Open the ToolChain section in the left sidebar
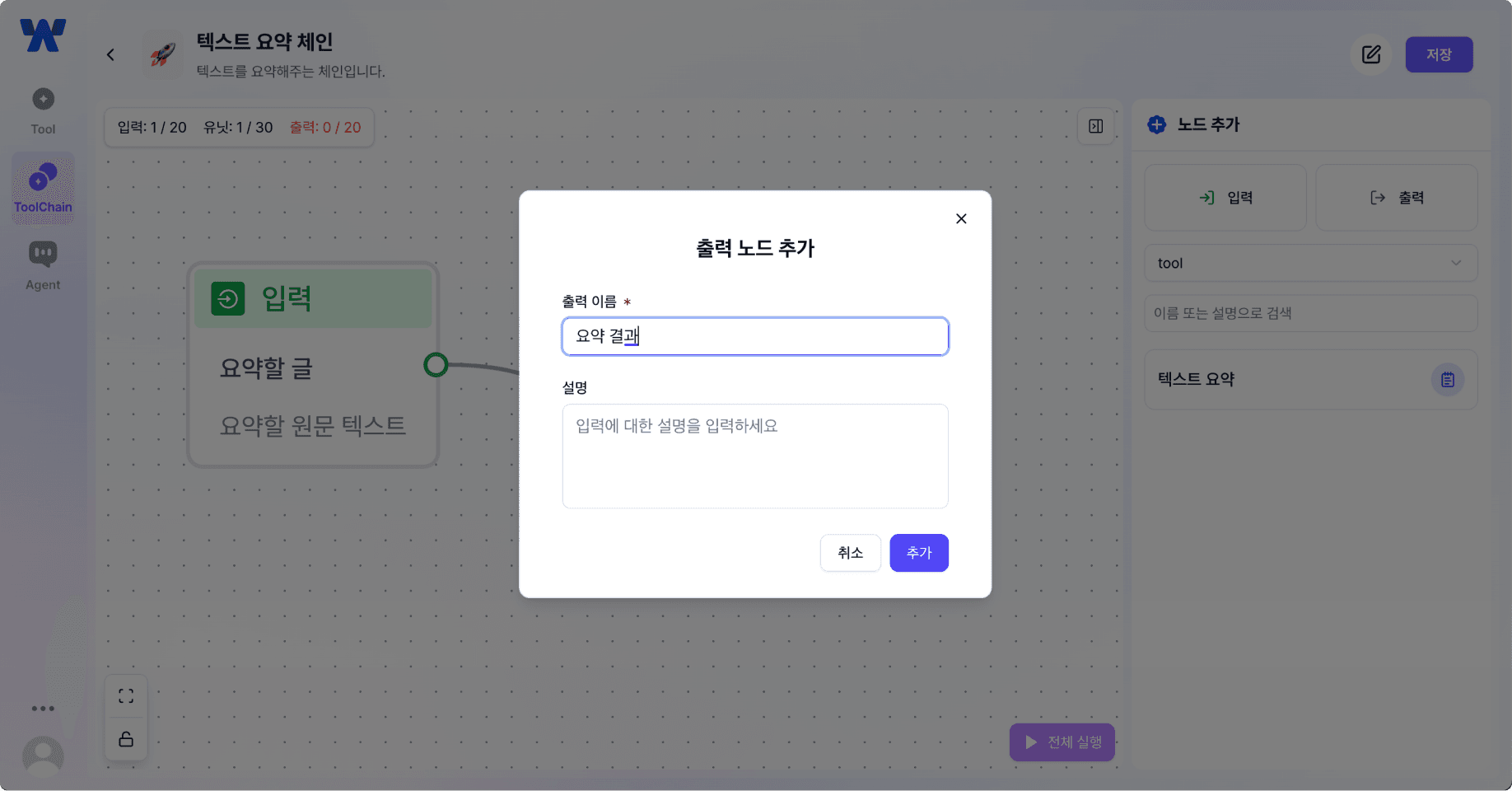This screenshot has width=1512, height=791. (43, 188)
